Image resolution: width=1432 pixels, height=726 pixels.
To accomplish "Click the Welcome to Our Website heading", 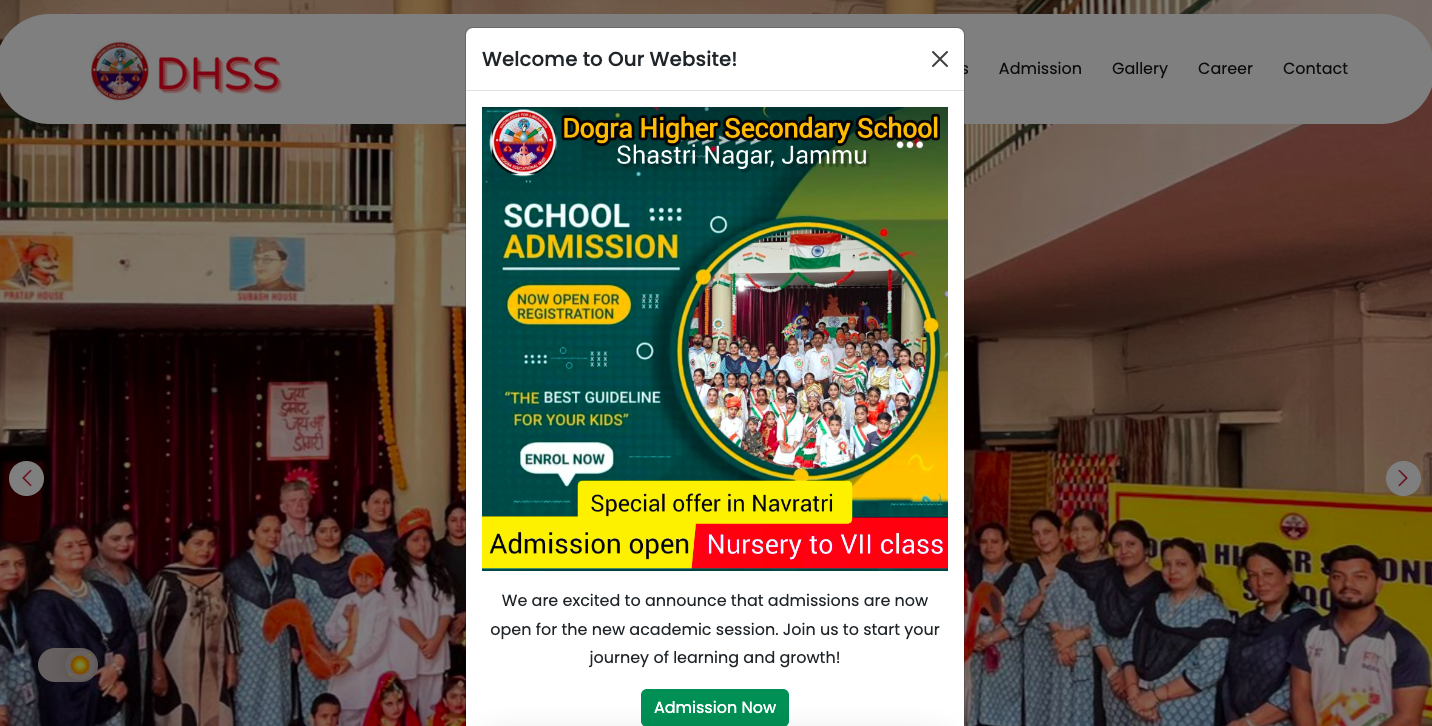I will click(609, 59).
